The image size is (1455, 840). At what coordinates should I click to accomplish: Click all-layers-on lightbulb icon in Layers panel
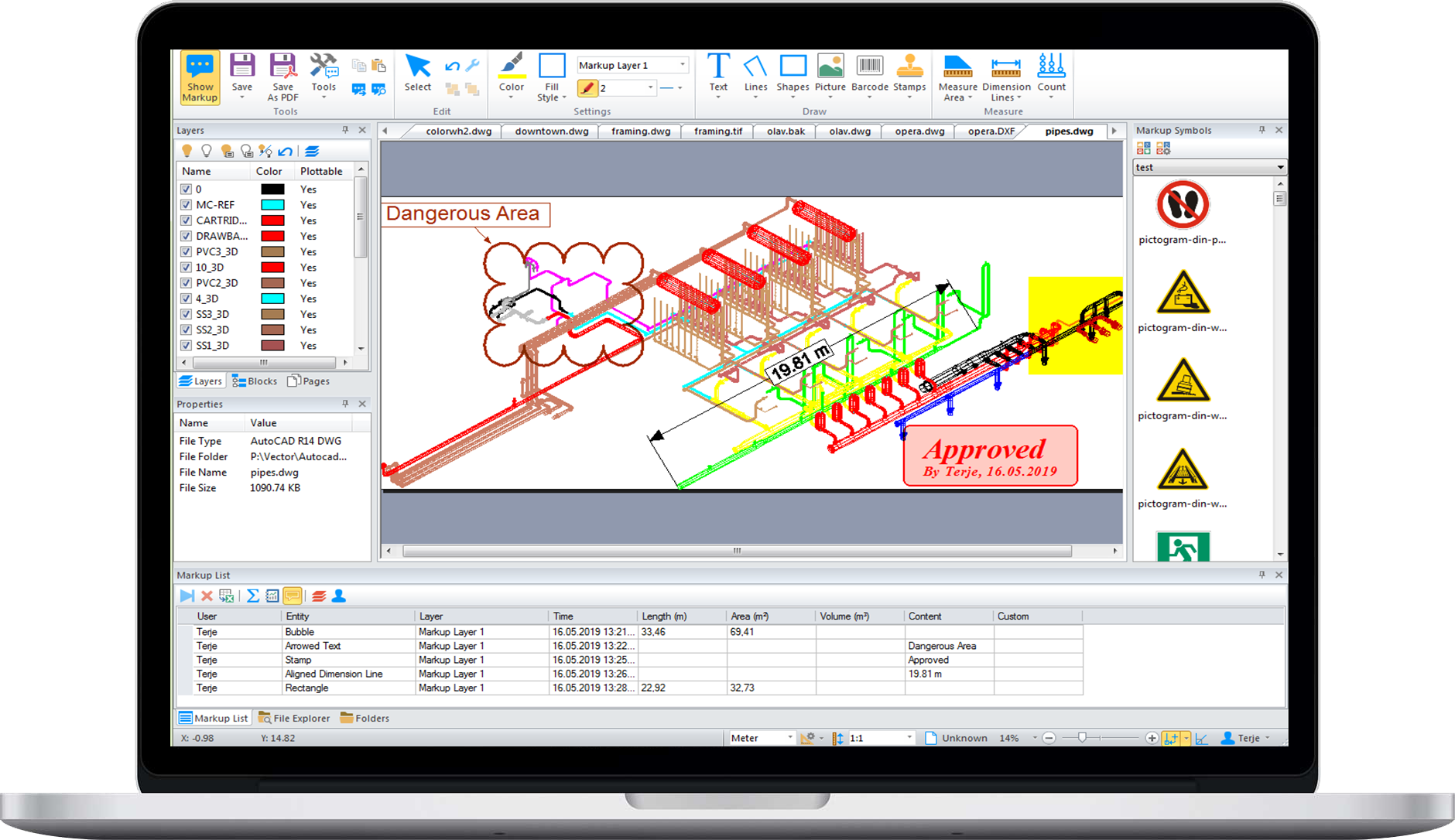[x=187, y=151]
